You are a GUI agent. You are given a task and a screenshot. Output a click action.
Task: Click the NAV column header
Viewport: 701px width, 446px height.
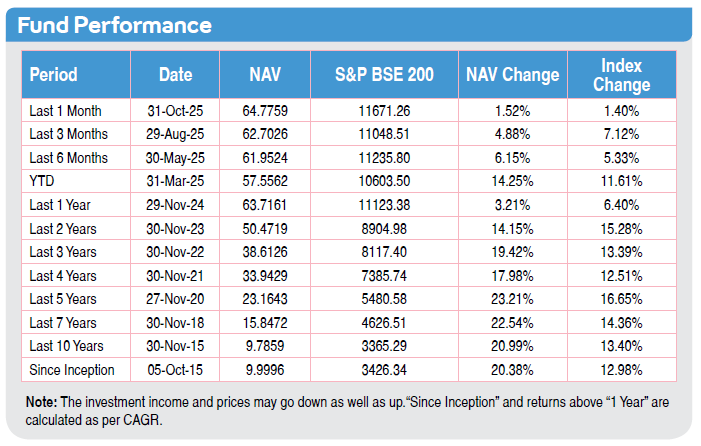click(264, 74)
